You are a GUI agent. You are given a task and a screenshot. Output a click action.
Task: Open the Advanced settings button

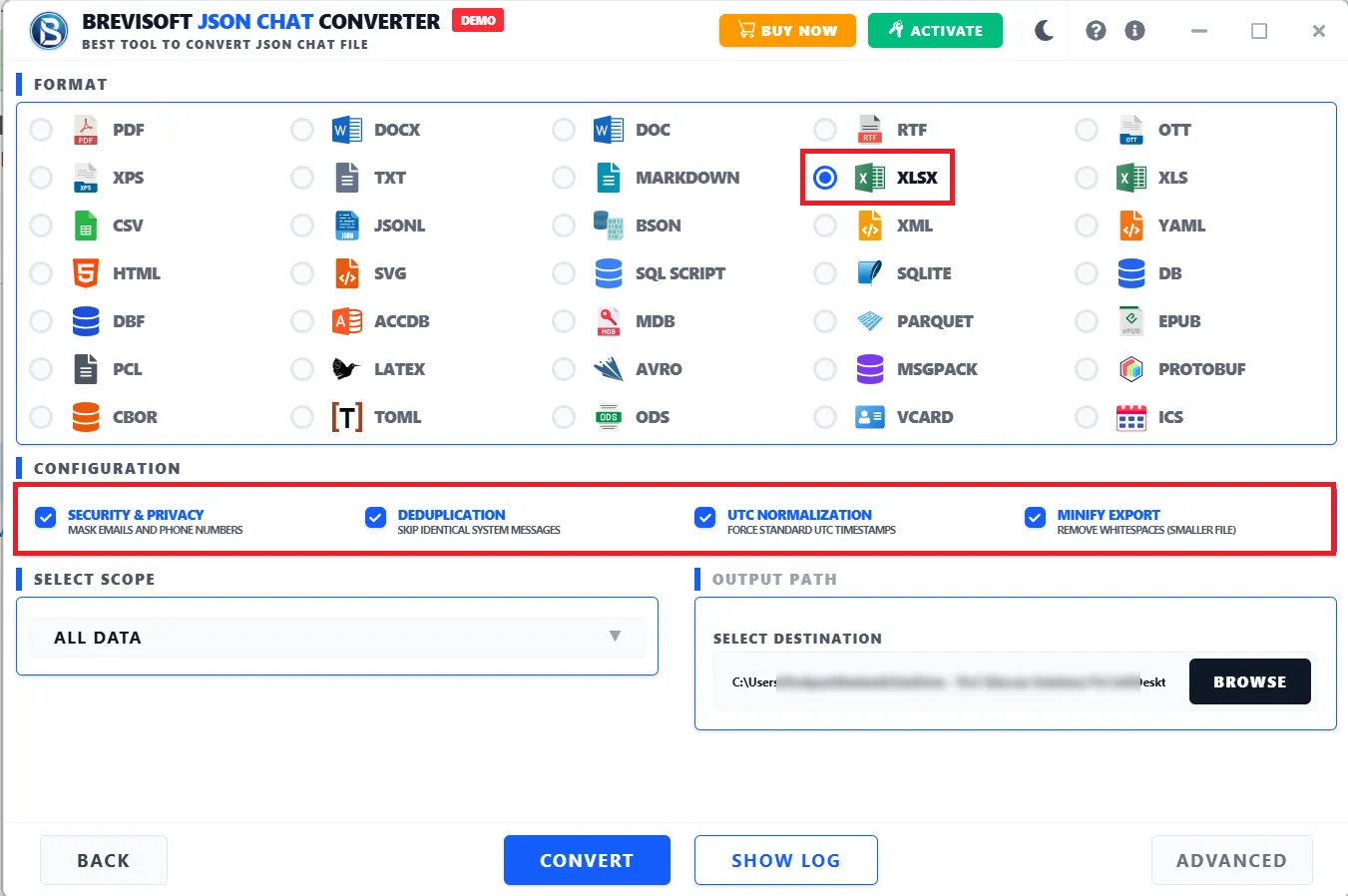tap(1231, 860)
